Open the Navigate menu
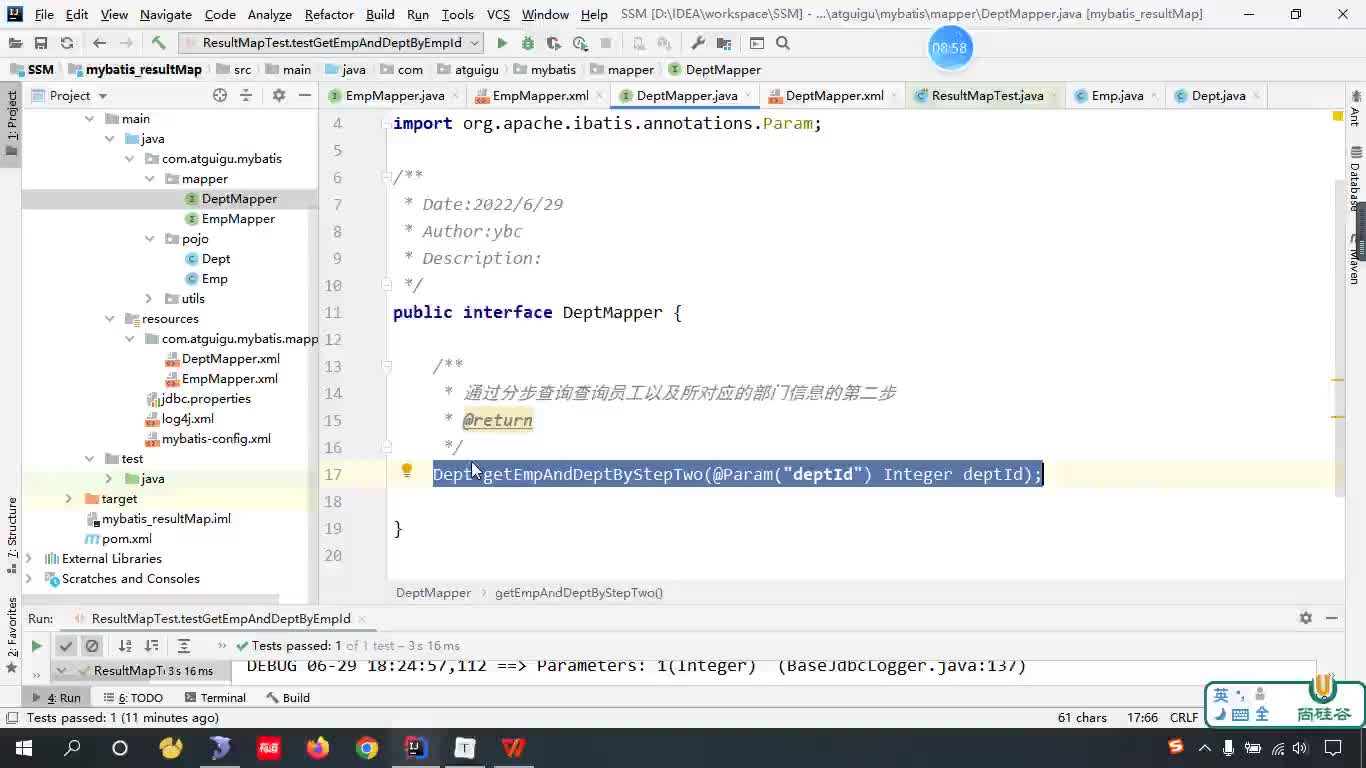Viewport: 1366px width, 768px height. point(165,14)
